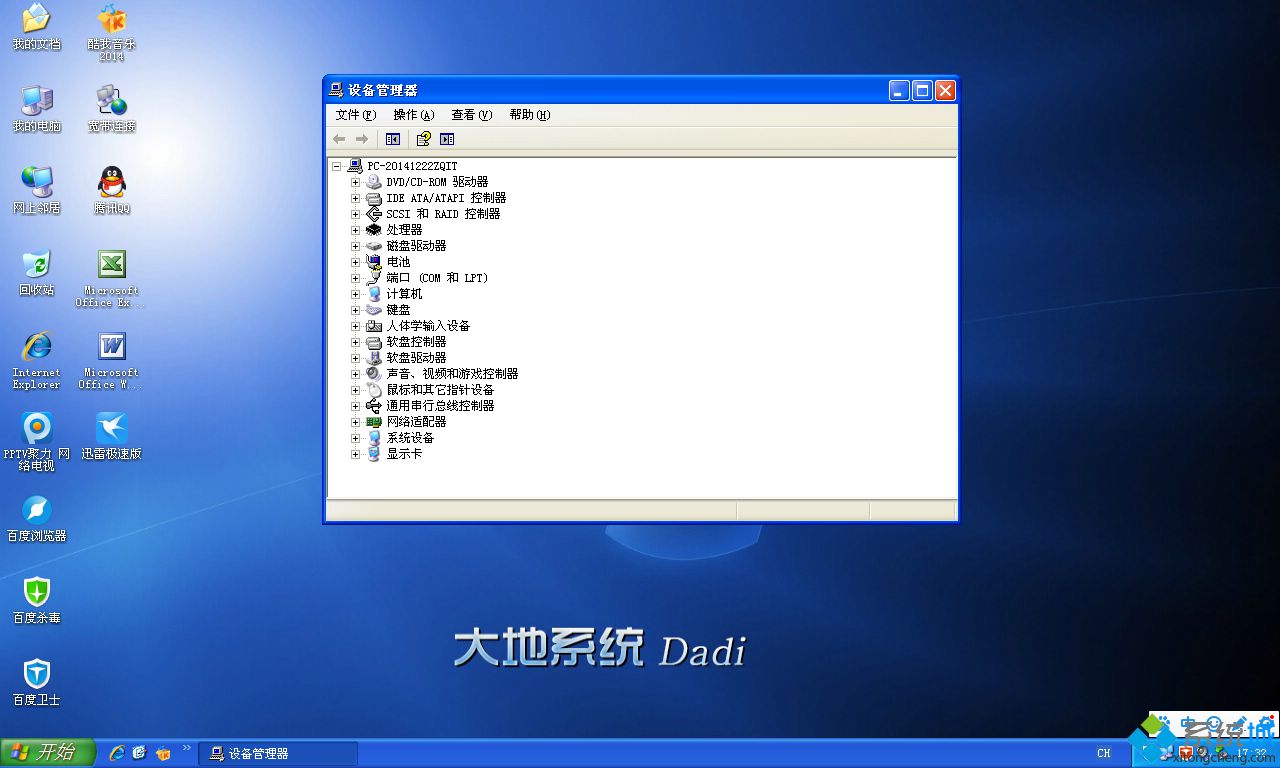1280x768 pixels.
Task: Select the 电池 battery icon in tree
Action: [374, 262]
